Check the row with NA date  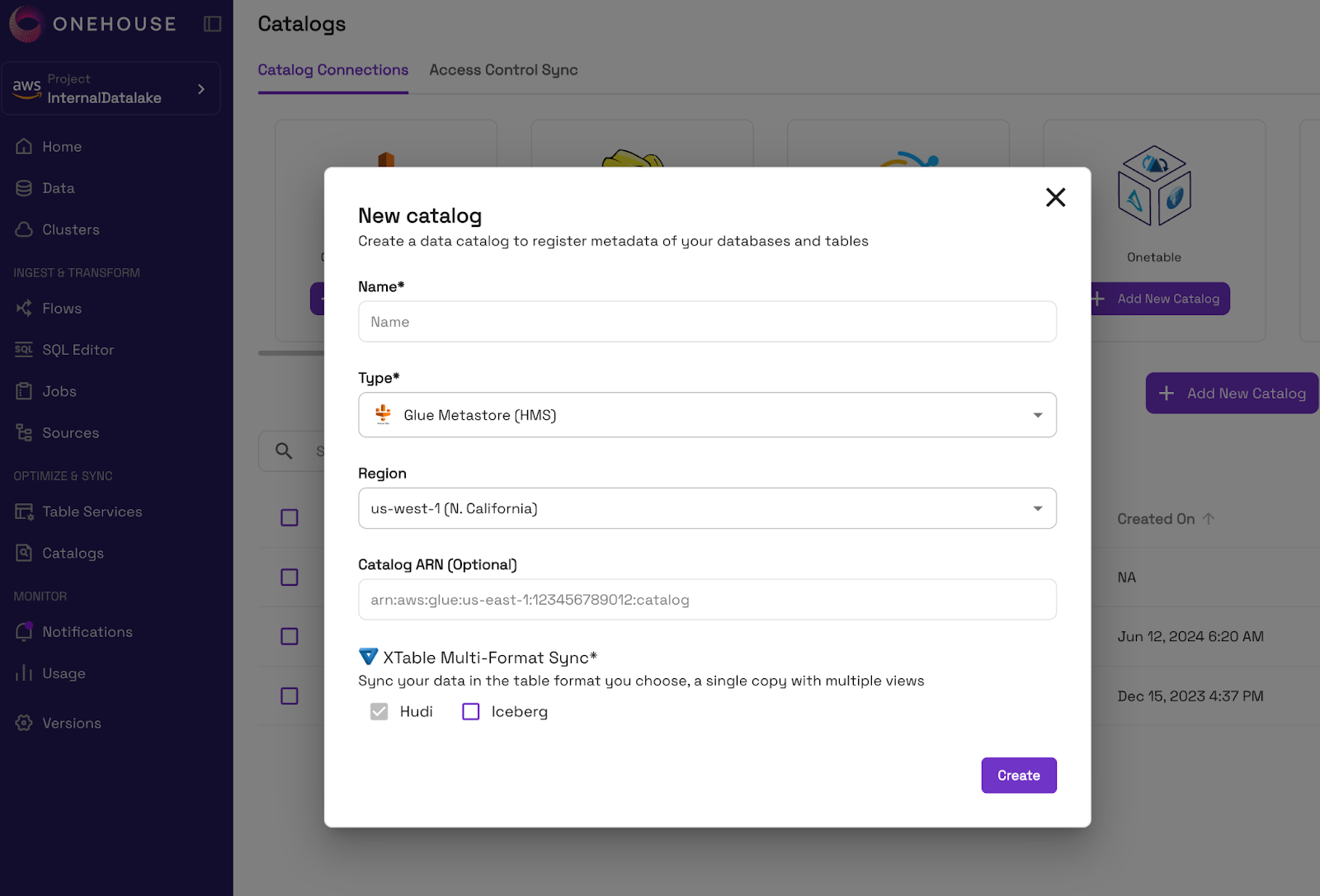(290, 577)
